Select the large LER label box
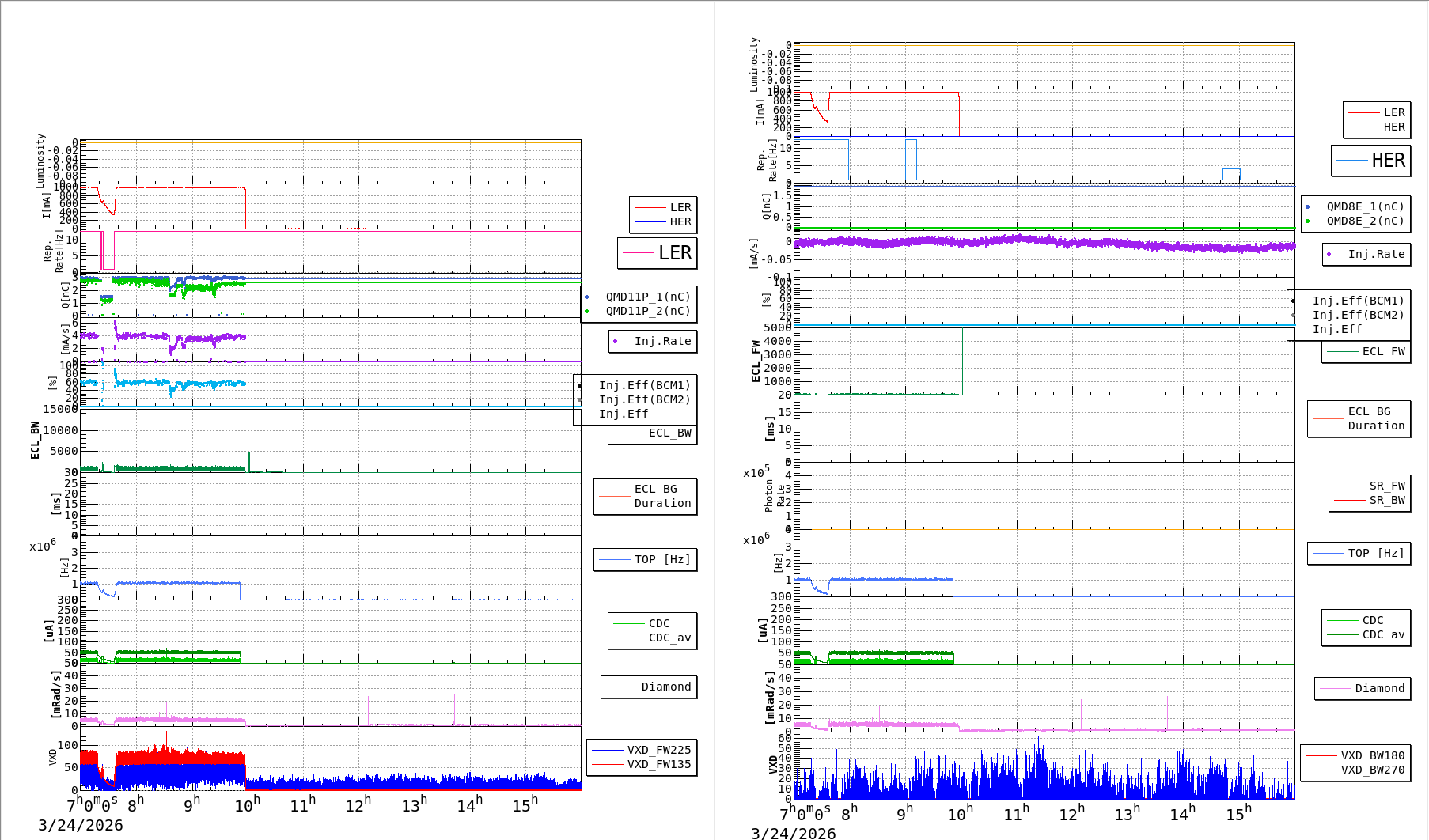Viewport: 1429px width, 840px height. (658, 253)
